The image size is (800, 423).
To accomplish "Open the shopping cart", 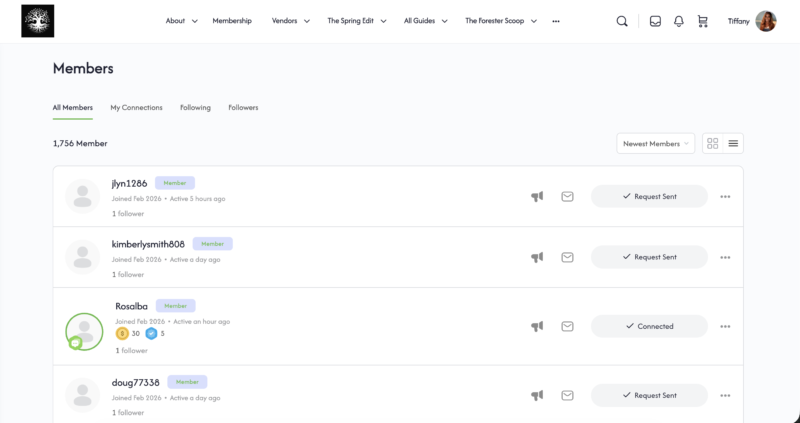I will (x=703, y=21).
